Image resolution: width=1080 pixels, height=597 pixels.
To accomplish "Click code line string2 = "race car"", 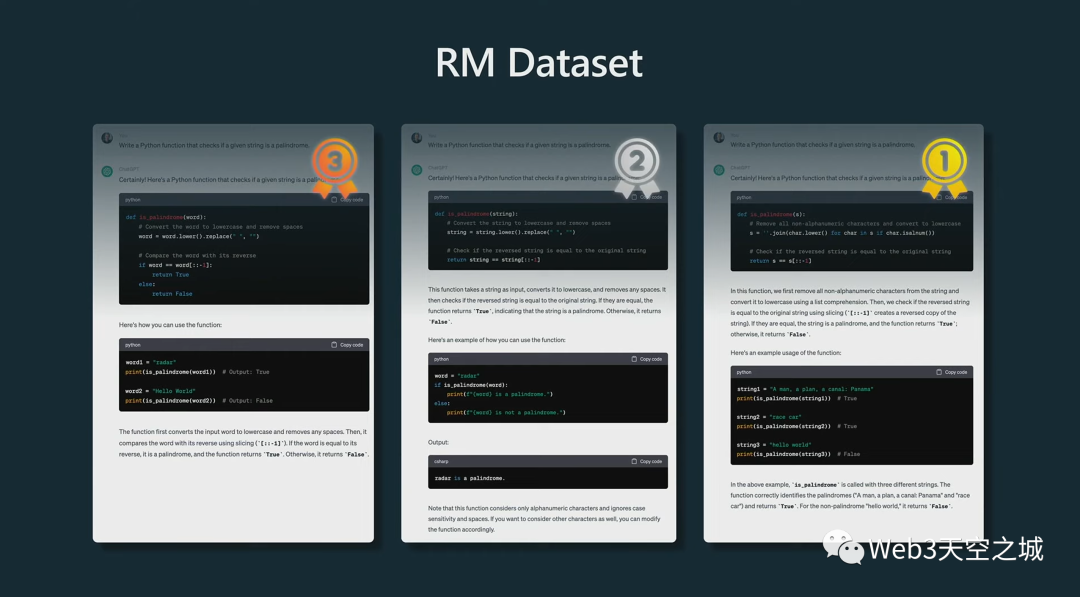I will click(x=769, y=417).
